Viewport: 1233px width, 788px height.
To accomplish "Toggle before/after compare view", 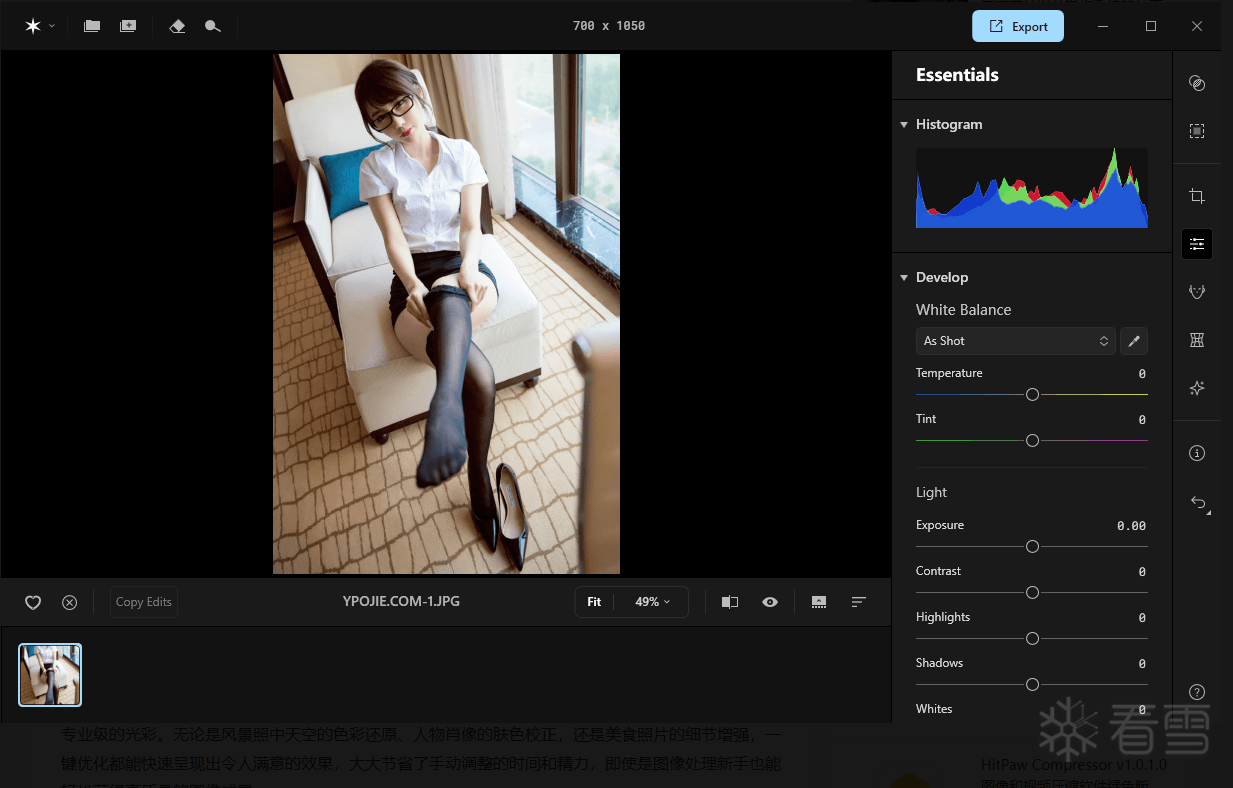I will [x=730, y=602].
